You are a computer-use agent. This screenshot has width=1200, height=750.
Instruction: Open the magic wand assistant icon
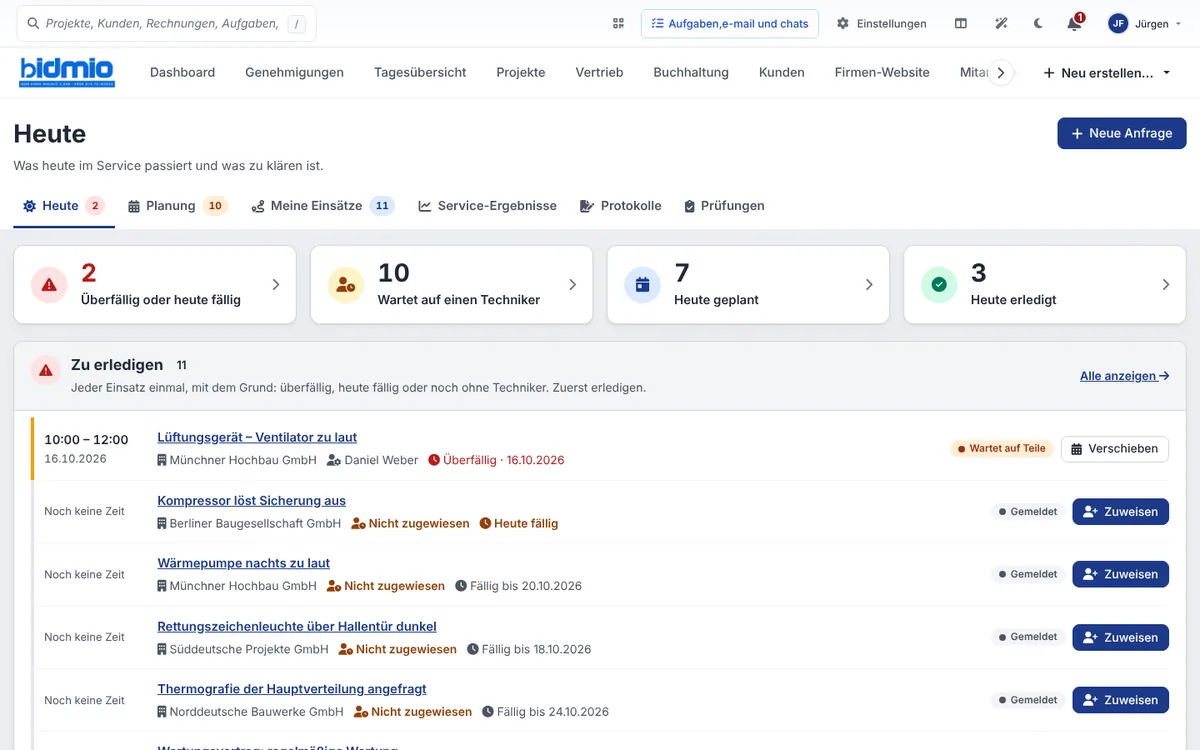click(x=1001, y=23)
